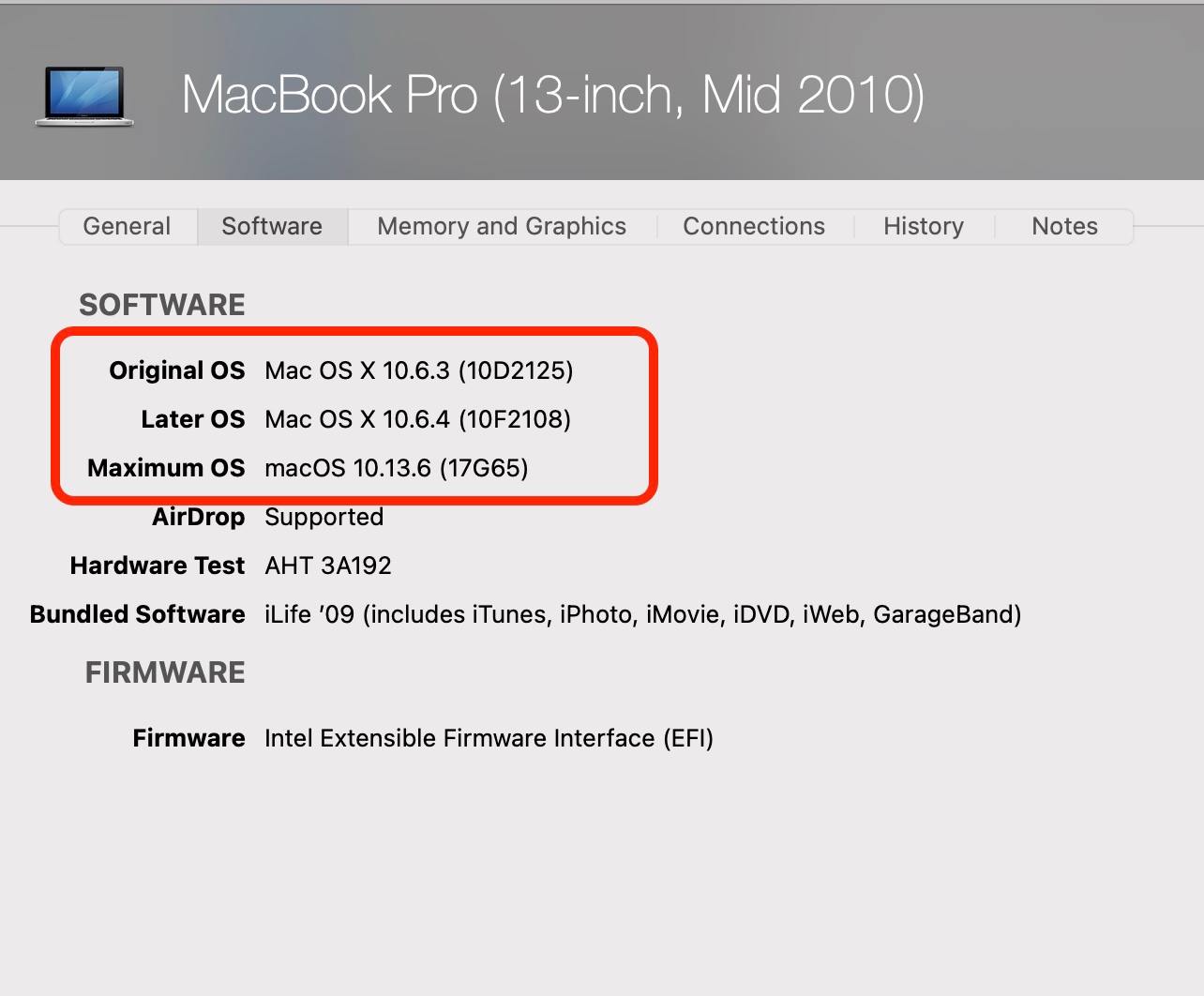Viewport: 1204px width, 996px height.
Task: Select the Mac OS X 10.6.3 (10D2125) value
Action: (419, 370)
